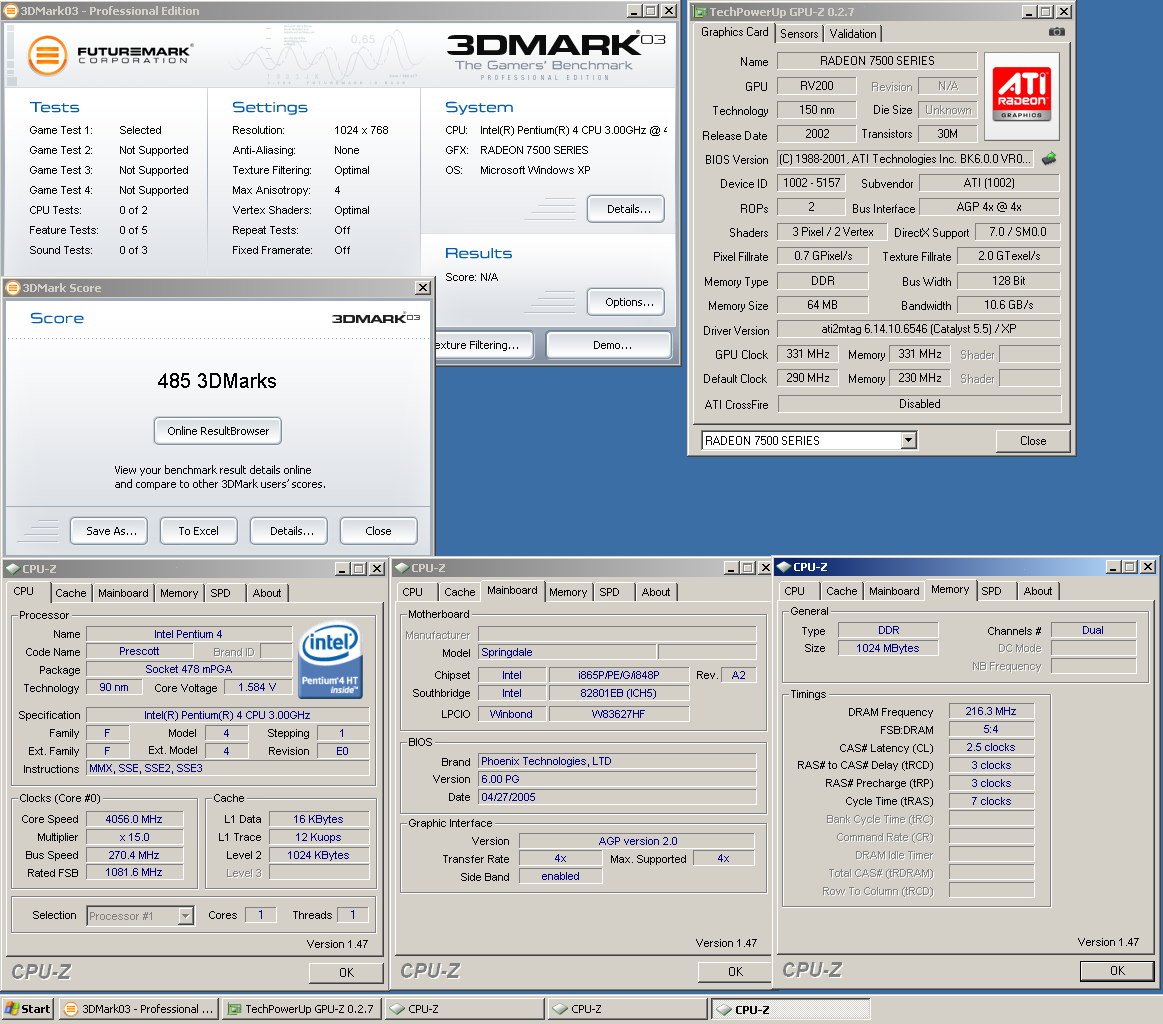The width and height of the screenshot is (1163, 1024).
Task: Click Online ResultBrowser button
Action: [x=218, y=431]
